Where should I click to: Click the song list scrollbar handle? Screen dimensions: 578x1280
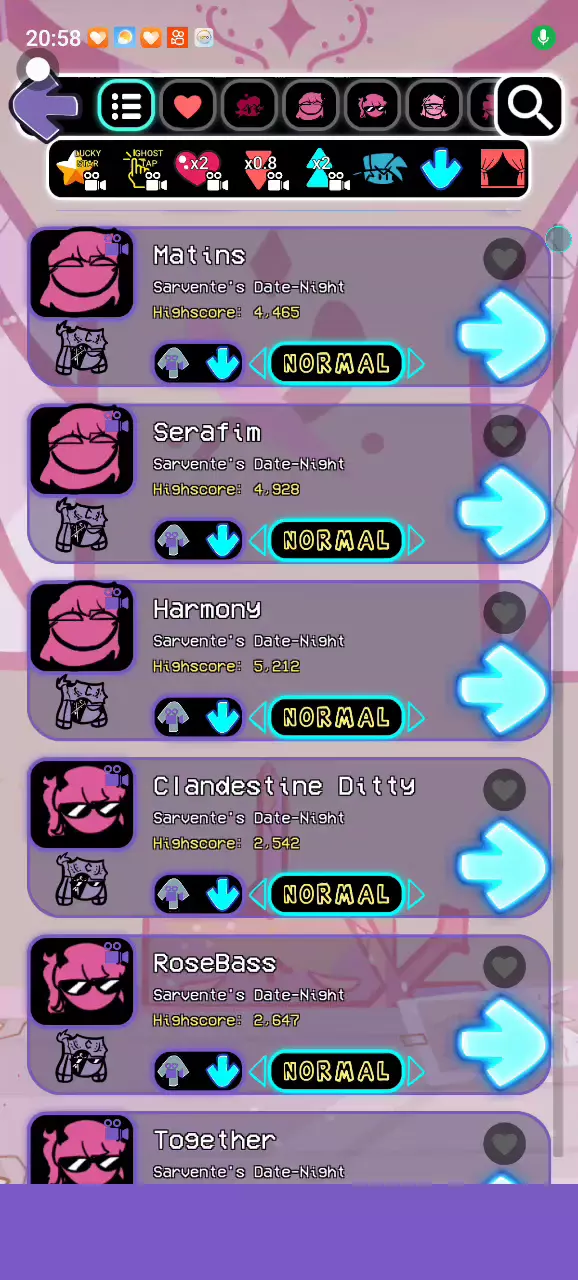point(558,239)
